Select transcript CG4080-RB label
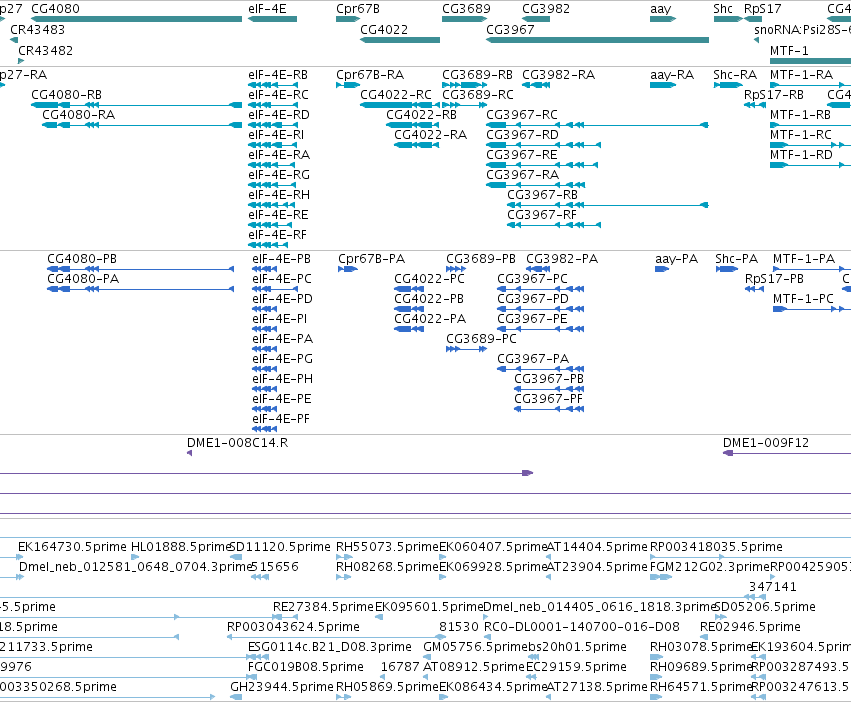Image resolution: width=851 pixels, height=702 pixels. pos(66,94)
